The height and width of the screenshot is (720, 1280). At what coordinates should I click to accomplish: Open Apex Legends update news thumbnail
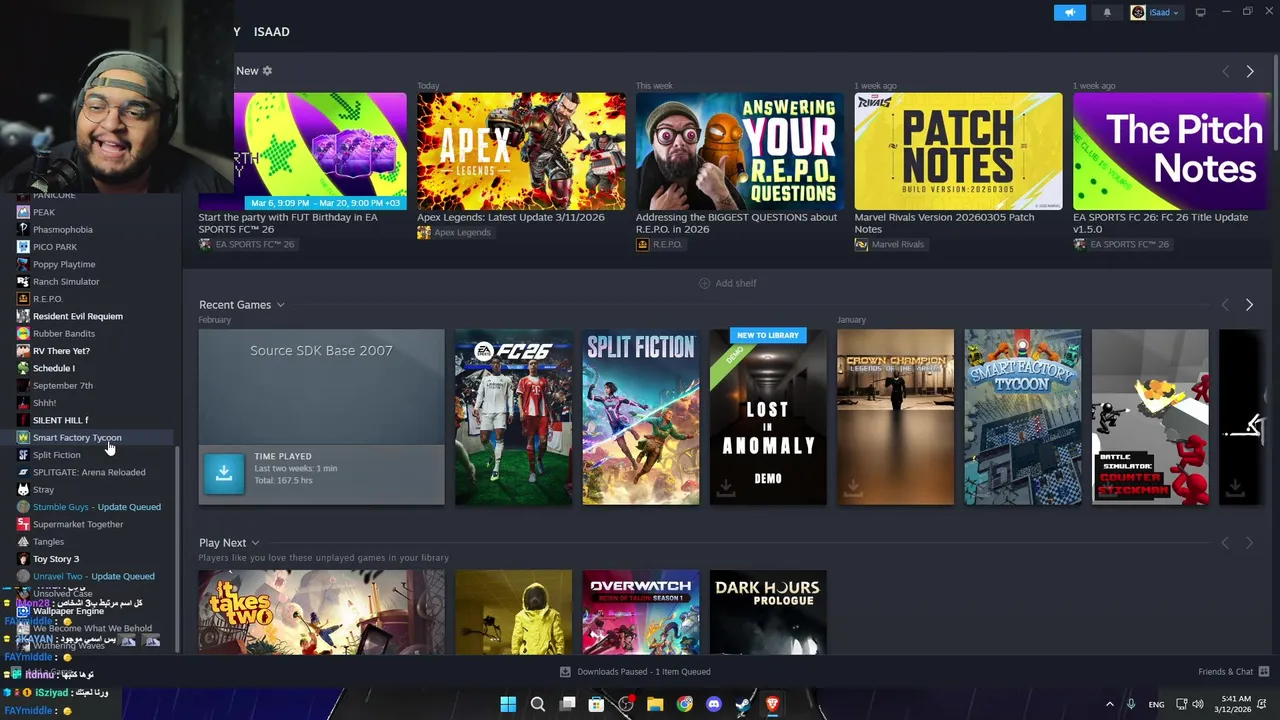pos(521,151)
